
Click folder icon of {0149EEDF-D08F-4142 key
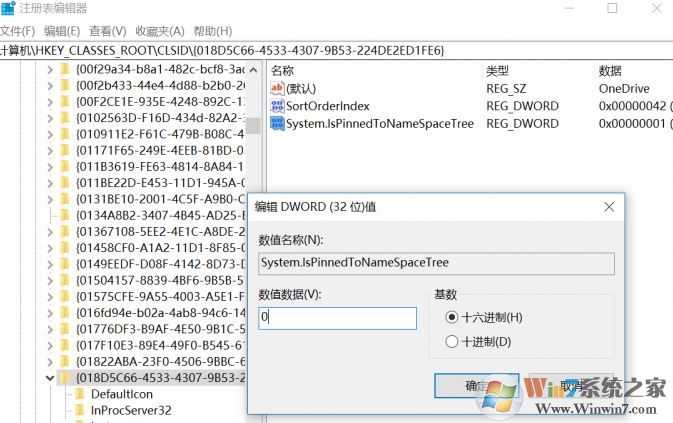(x=65, y=264)
